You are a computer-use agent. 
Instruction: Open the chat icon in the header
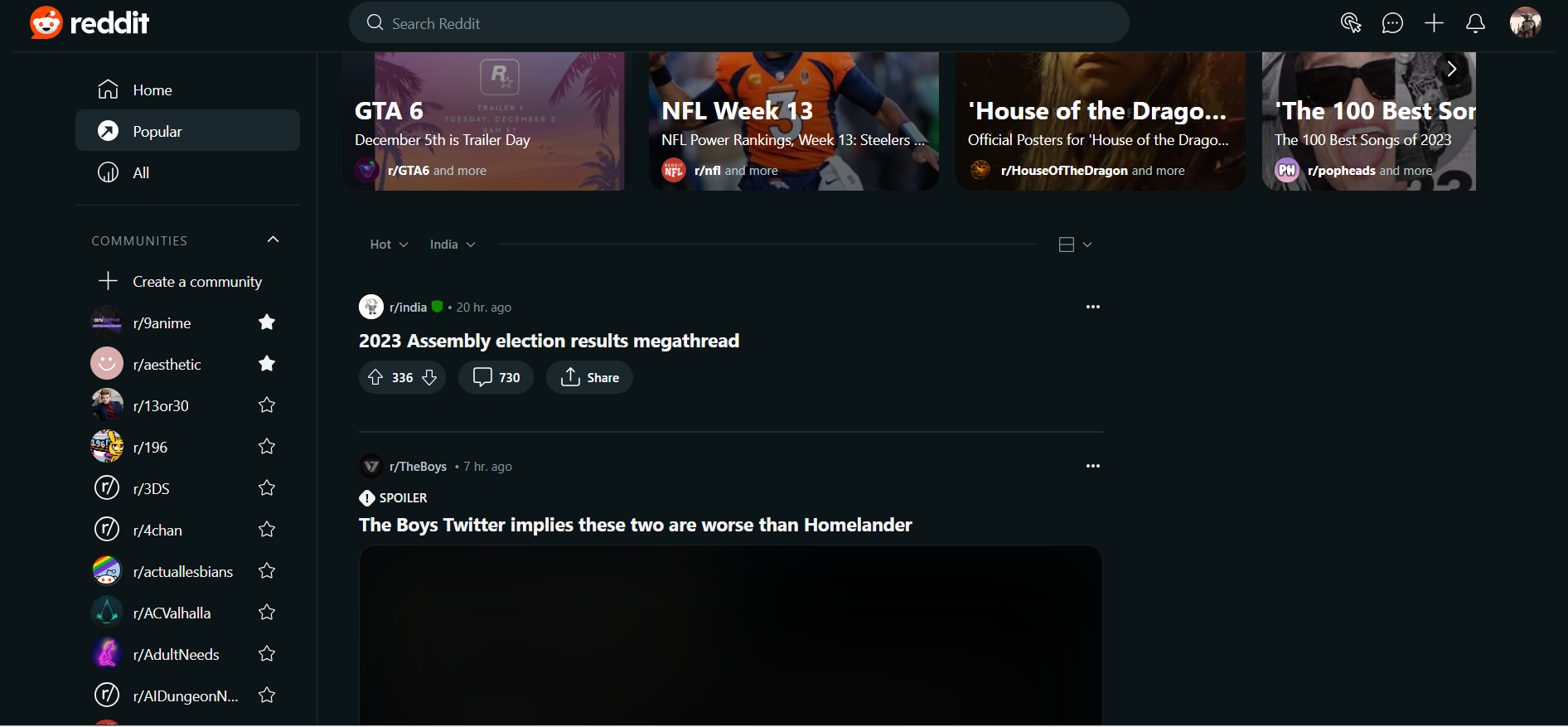pyautogui.click(x=1392, y=23)
